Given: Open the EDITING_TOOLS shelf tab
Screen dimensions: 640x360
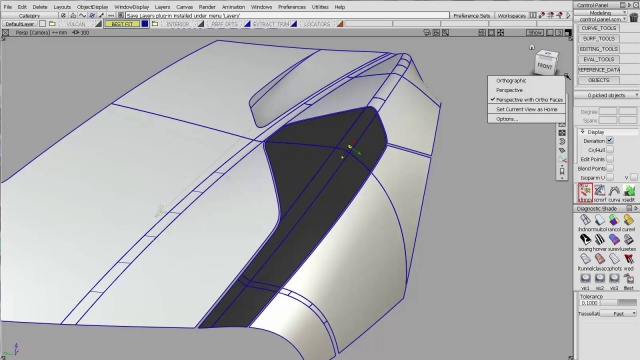Looking at the screenshot, I should tap(599, 49).
